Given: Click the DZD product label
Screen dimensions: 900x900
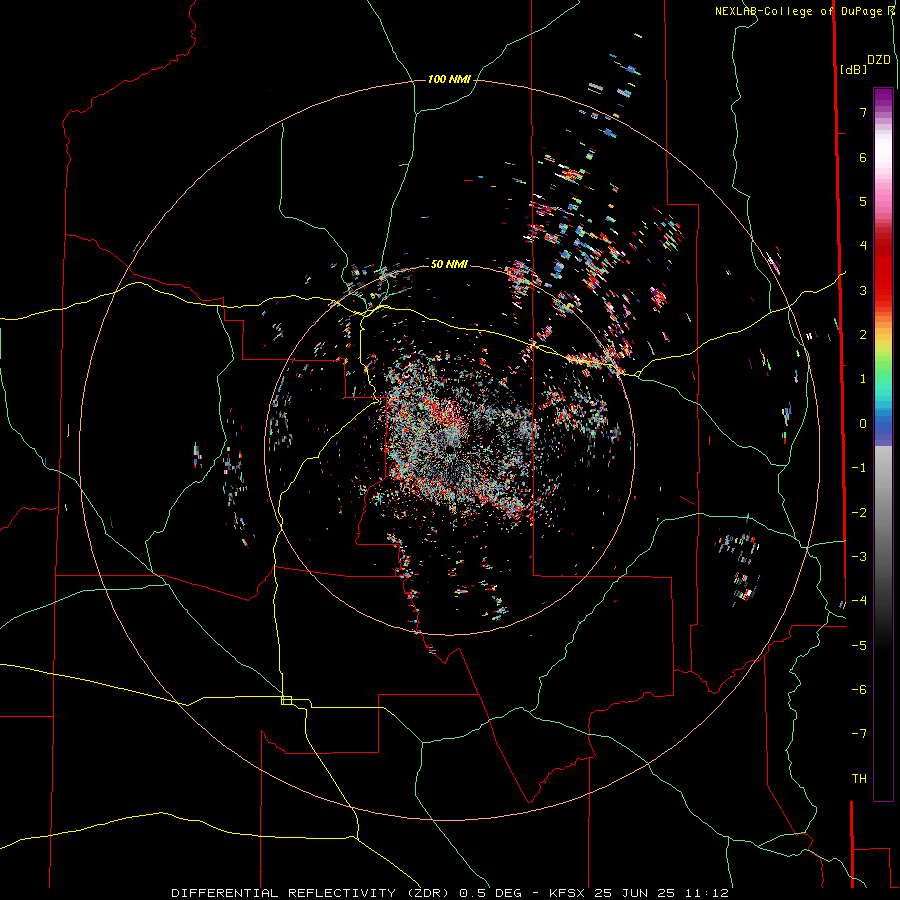Looking at the screenshot, I should click(879, 60).
